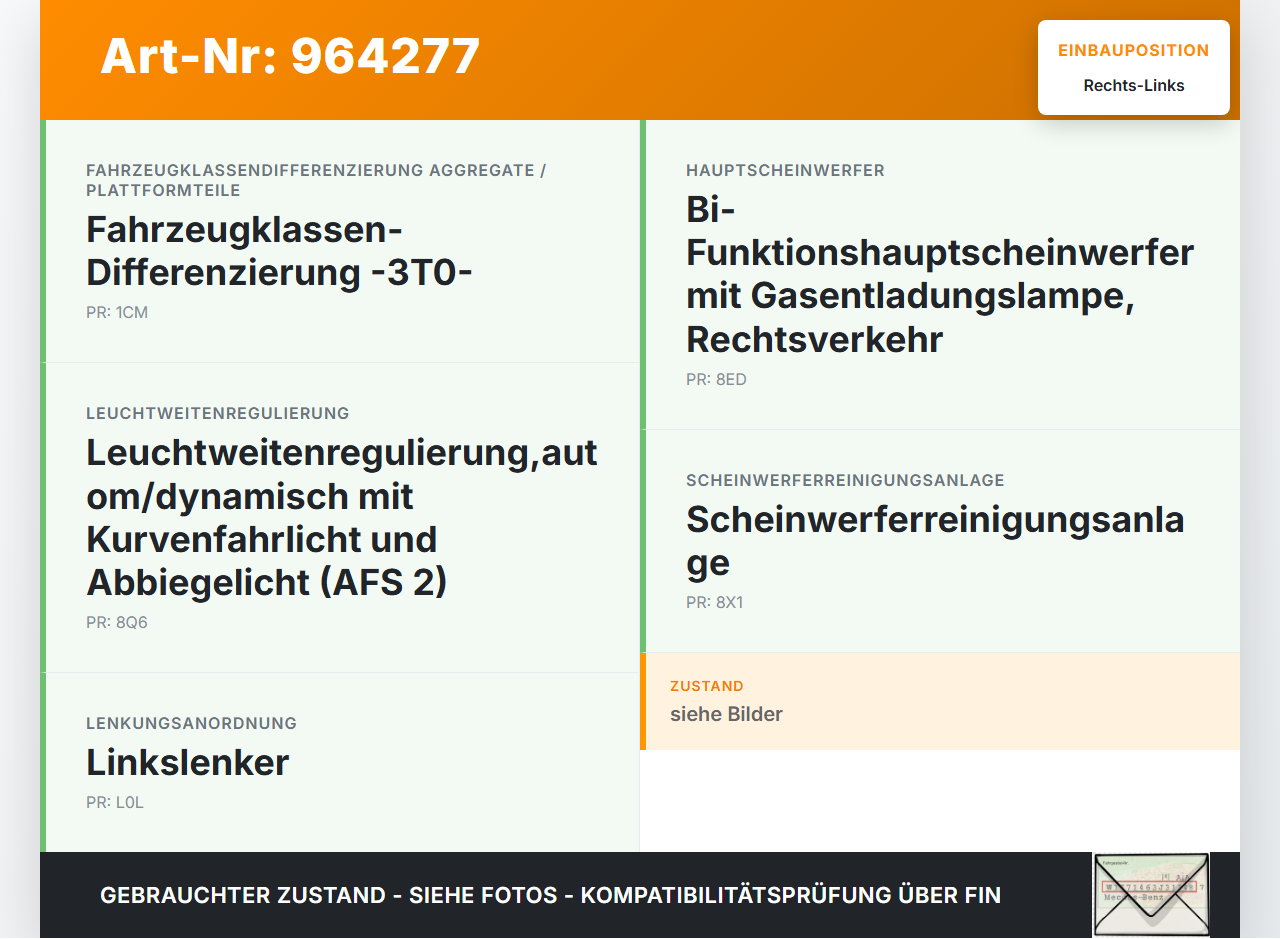The image size is (1280, 939).
Task: Select the SCHEINWERFERREINIGUNGSANLAGE category heading
Action: [x=845, y=480]
